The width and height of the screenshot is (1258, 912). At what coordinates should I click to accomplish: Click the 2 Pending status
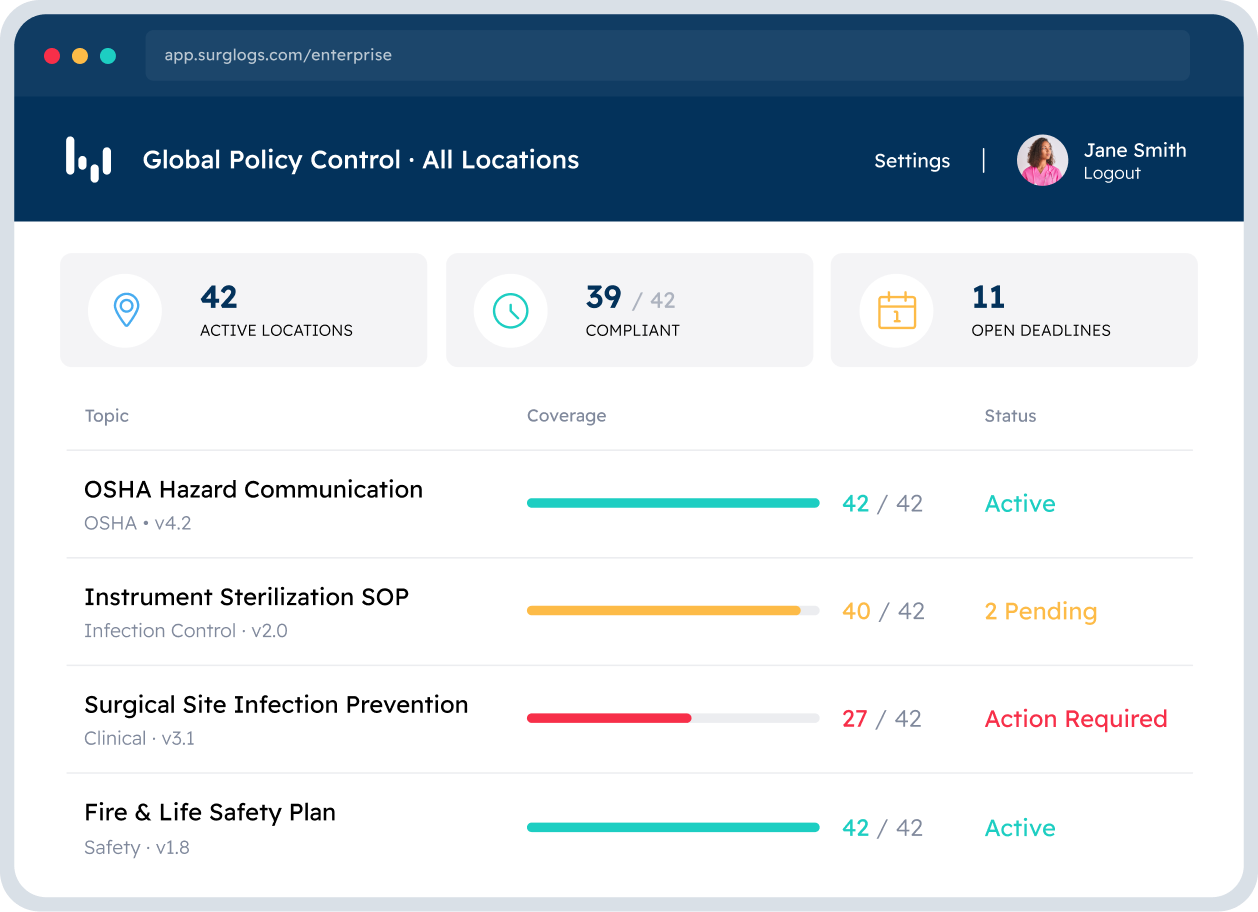(x=1041, y=611)
